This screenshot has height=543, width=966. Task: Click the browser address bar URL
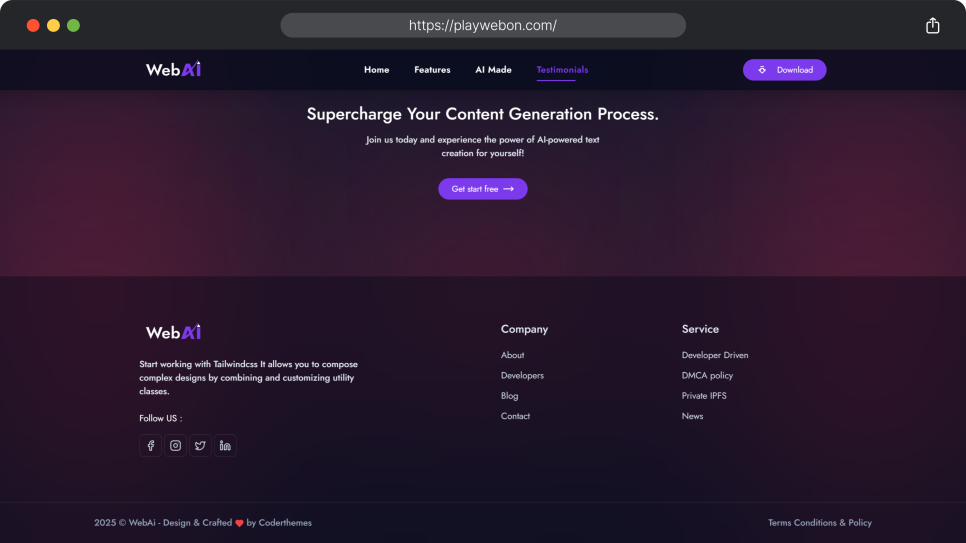pyautogui.click(x=483, y=25)
